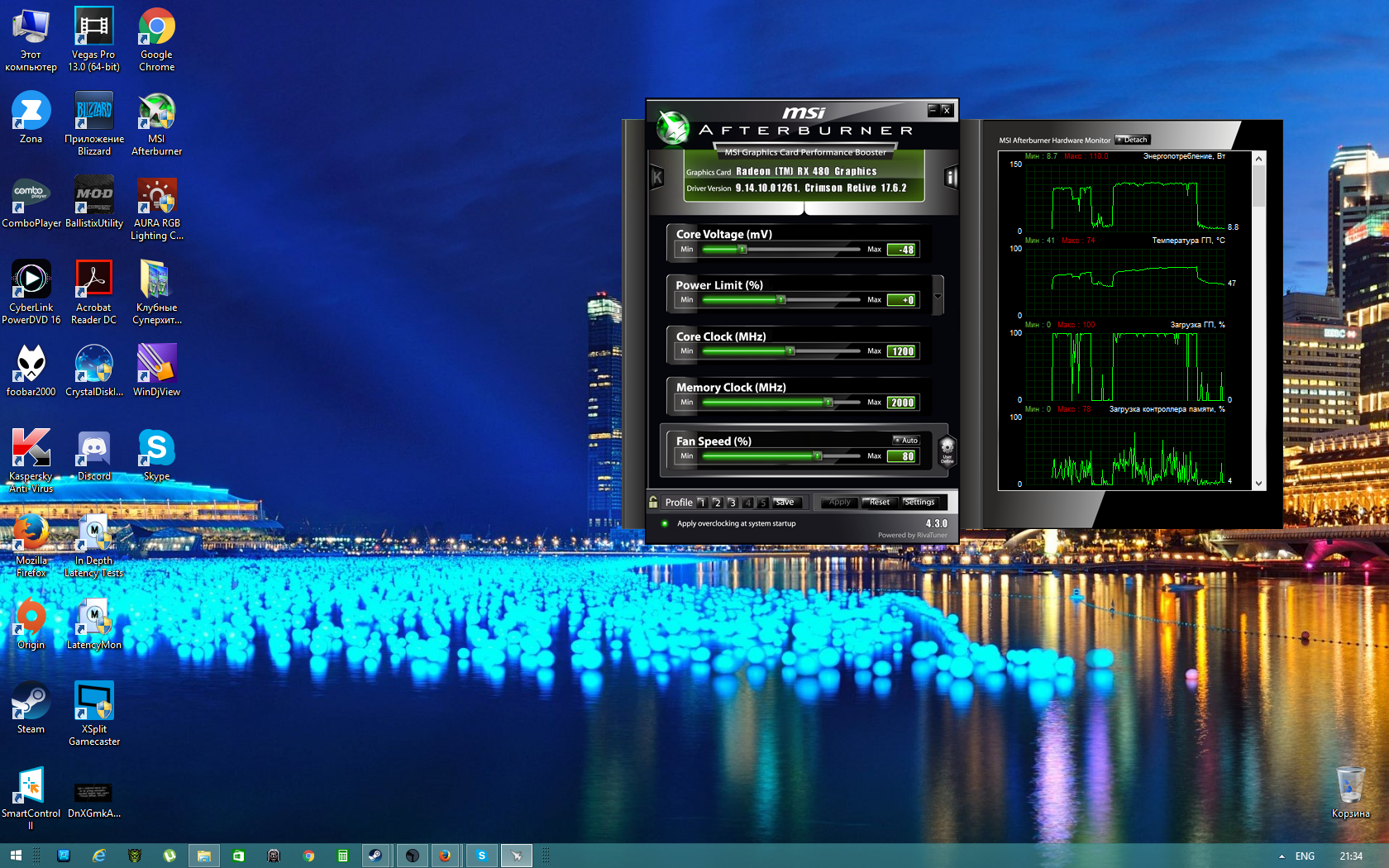
Task: Select the Recycle Bin (Корзина) icon
Action: (x=1350, y=793)
